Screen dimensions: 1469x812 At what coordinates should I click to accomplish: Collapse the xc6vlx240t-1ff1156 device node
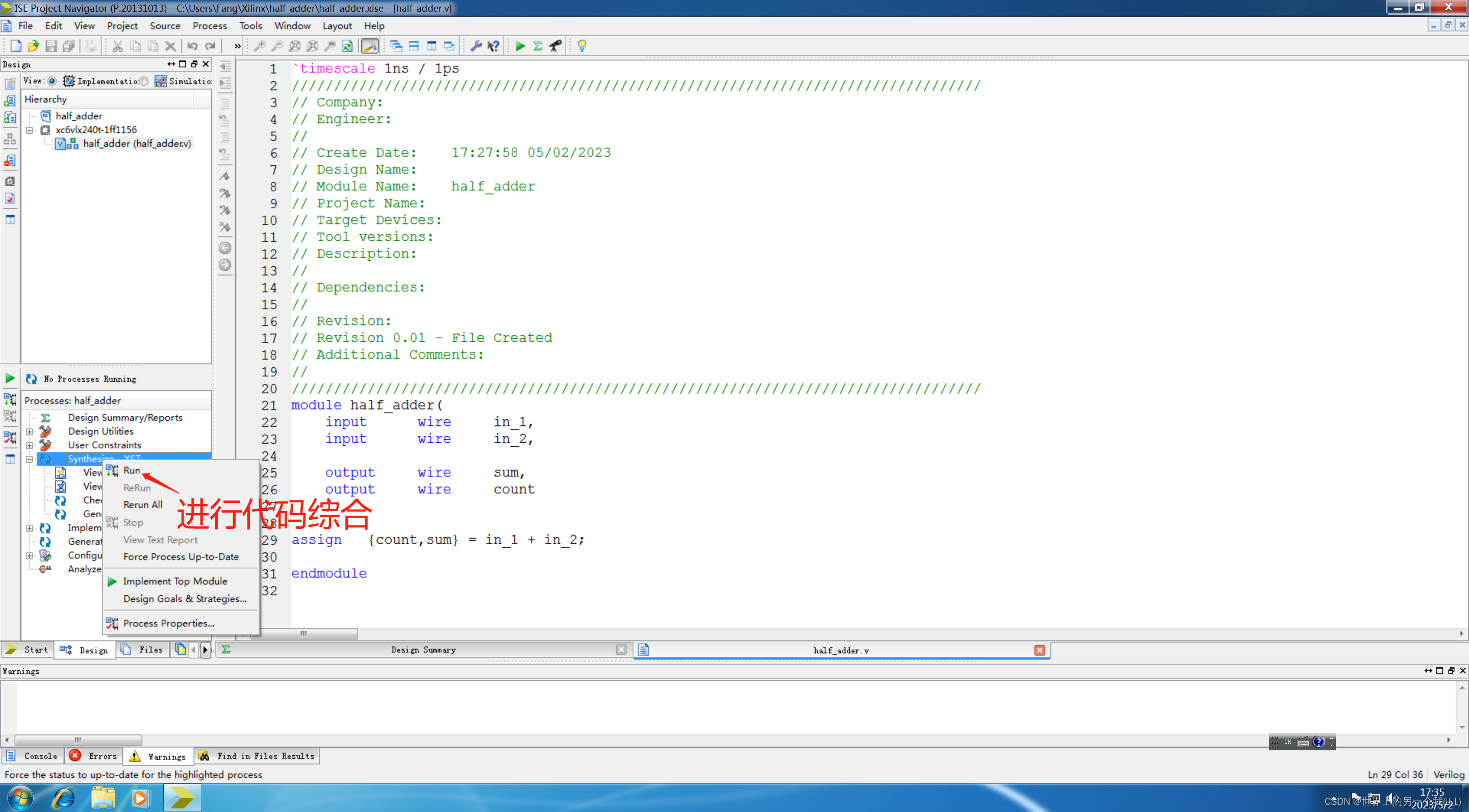[30, 130]
